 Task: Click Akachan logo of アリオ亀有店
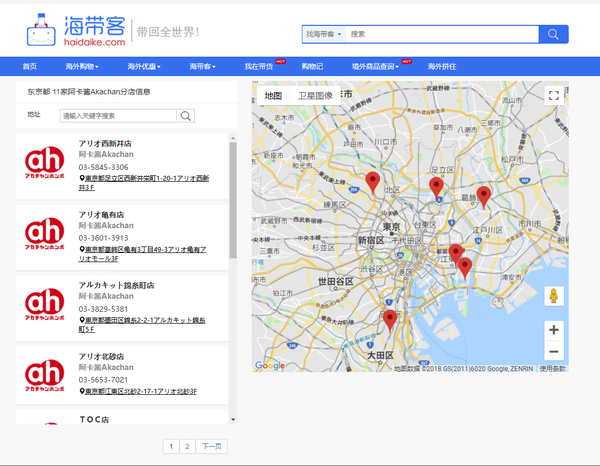(44, 233)
